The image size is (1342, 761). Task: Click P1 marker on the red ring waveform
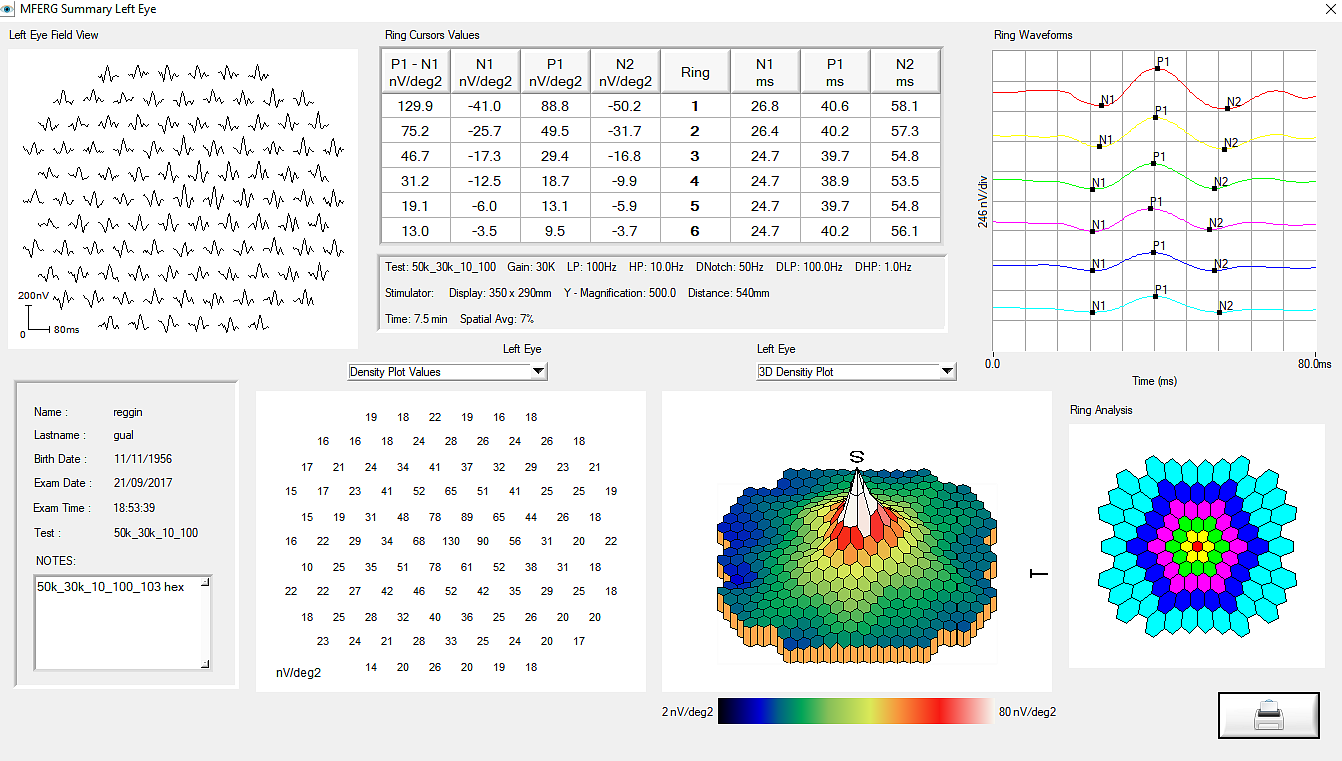1158,68
